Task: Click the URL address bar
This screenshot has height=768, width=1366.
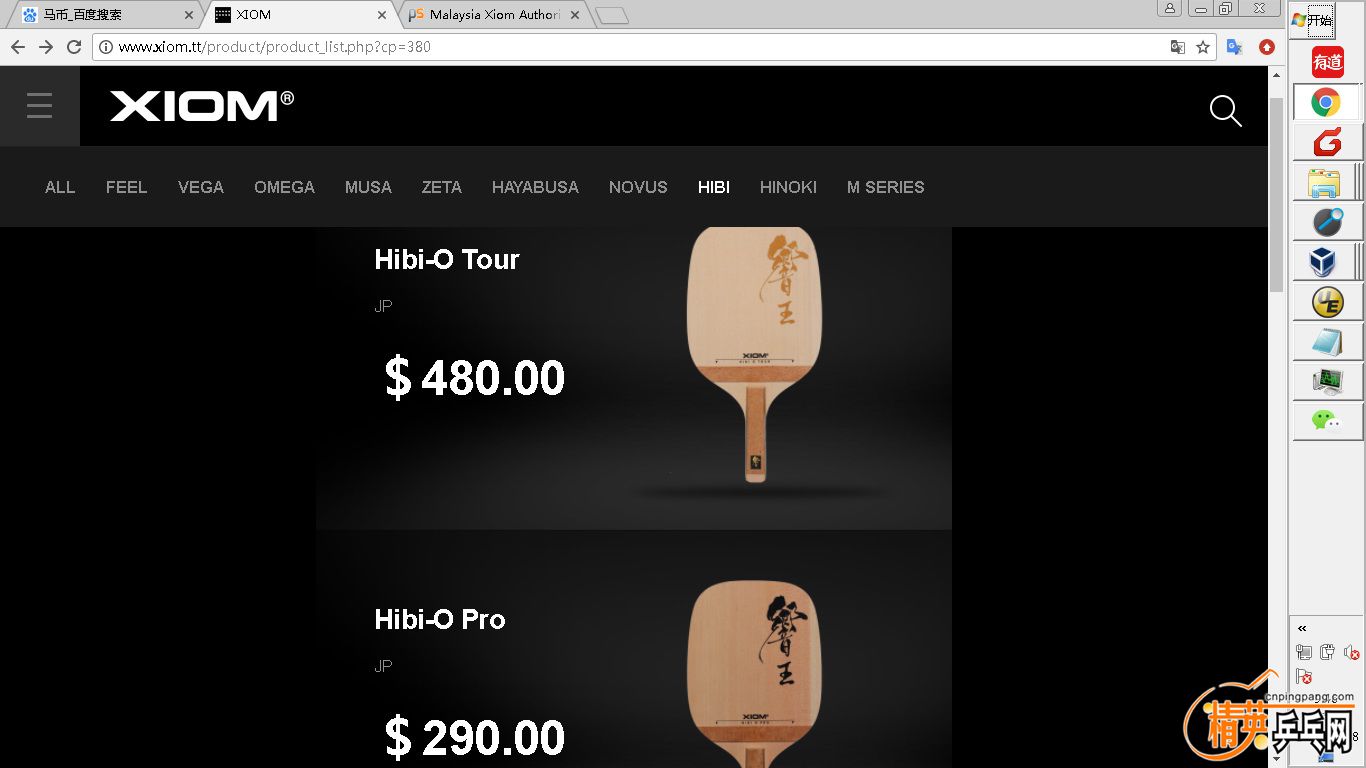Action: pos(640,47)
